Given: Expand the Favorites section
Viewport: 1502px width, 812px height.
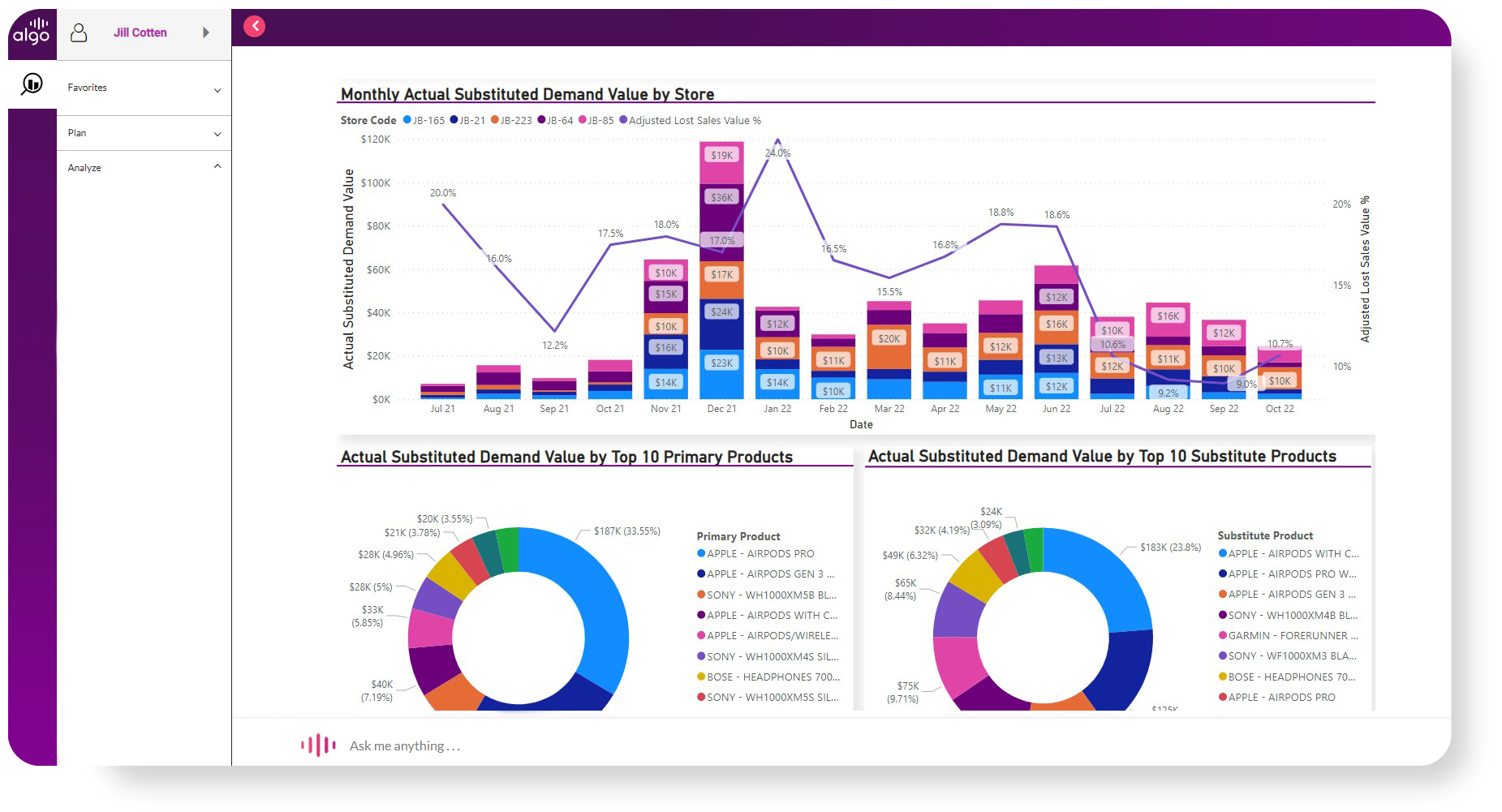Looking at the screenshot, I should tap(144, 88).
